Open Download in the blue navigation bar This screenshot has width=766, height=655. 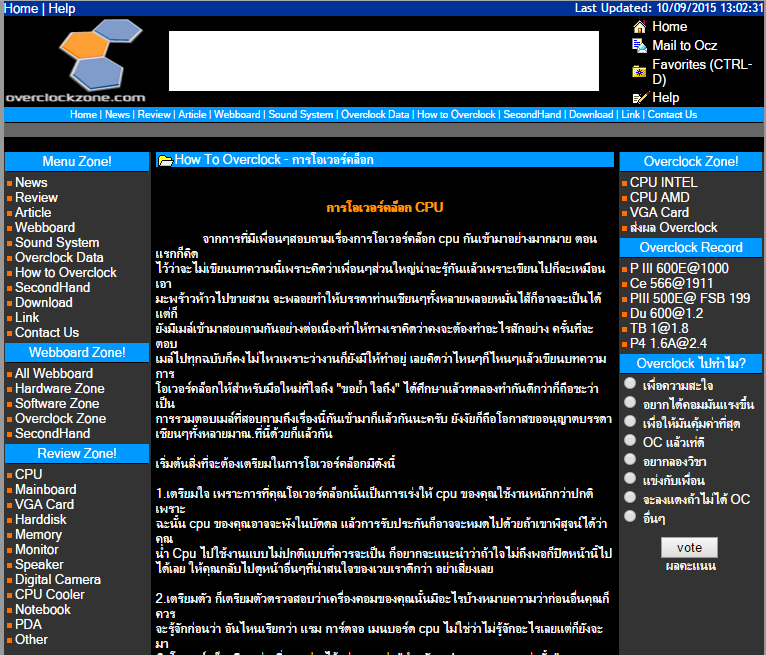(591, 114)
